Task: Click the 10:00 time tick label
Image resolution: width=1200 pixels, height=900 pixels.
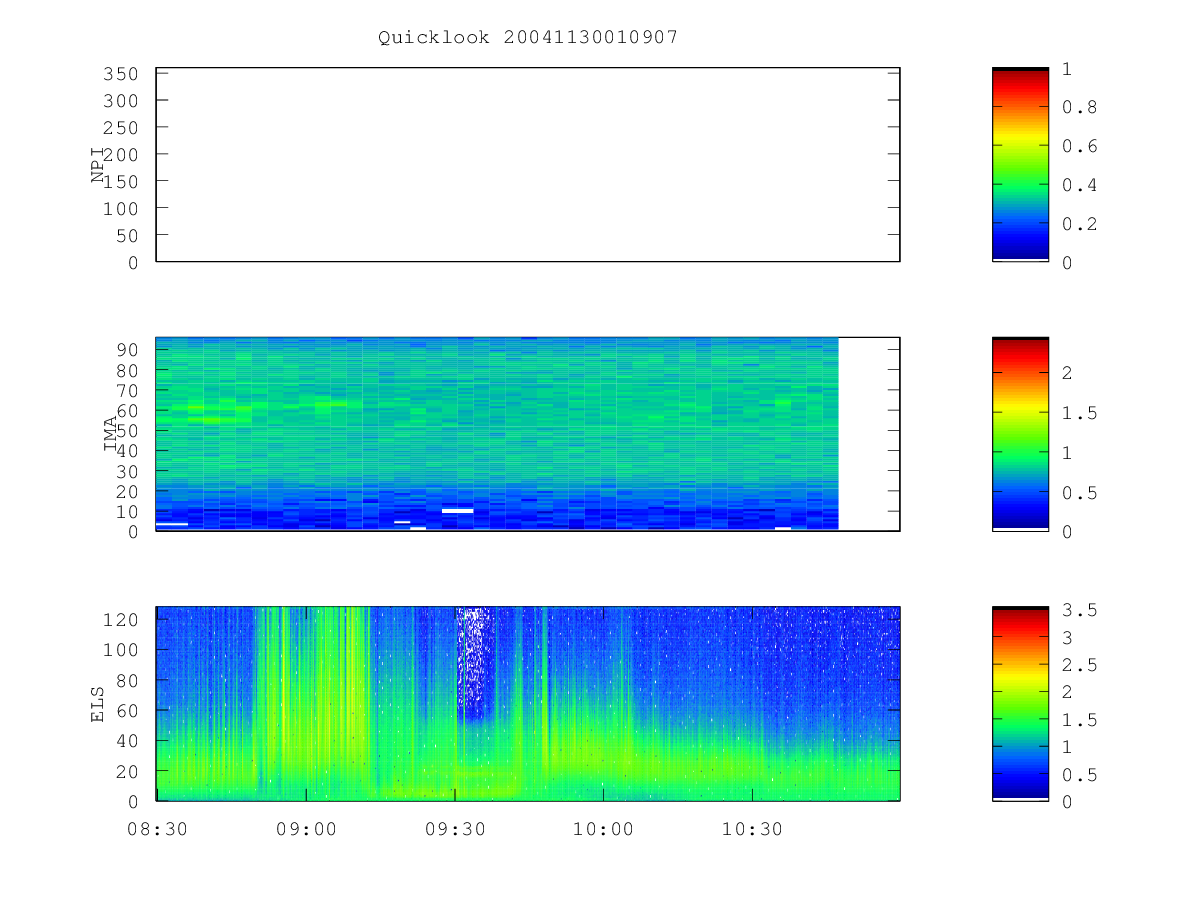Action: [x=603, y=829]
